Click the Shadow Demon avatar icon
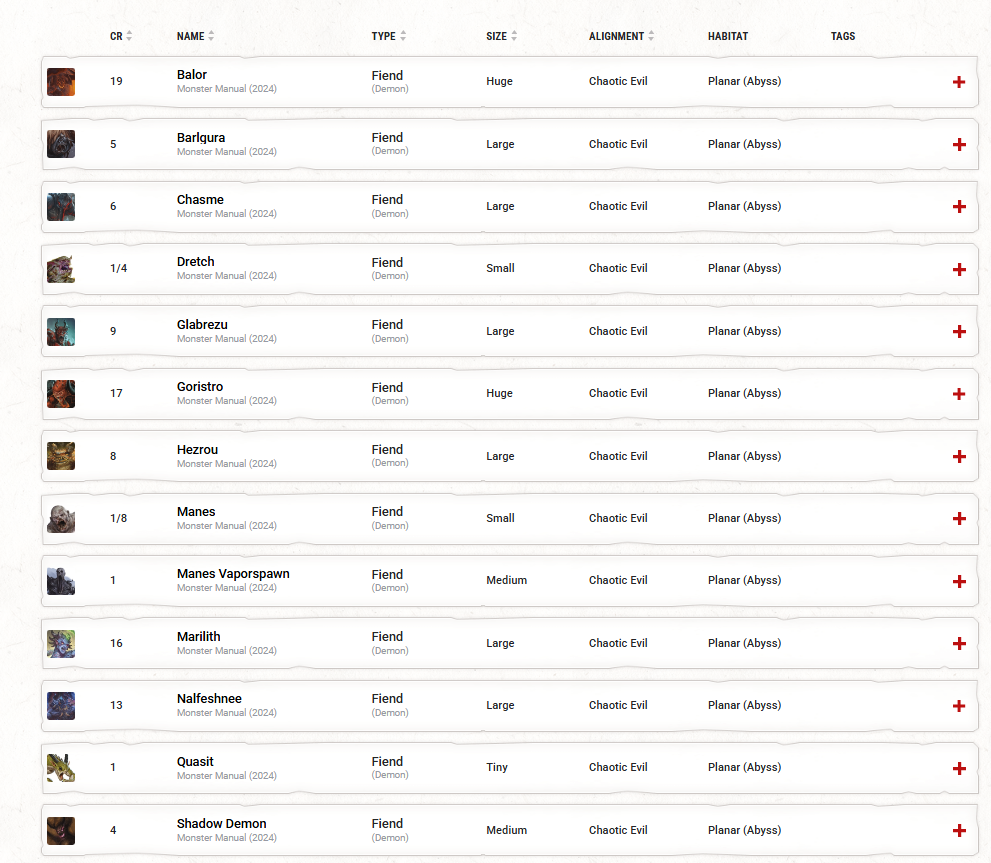The width and height of the screenshot is (991, 863). click(61, 830)
